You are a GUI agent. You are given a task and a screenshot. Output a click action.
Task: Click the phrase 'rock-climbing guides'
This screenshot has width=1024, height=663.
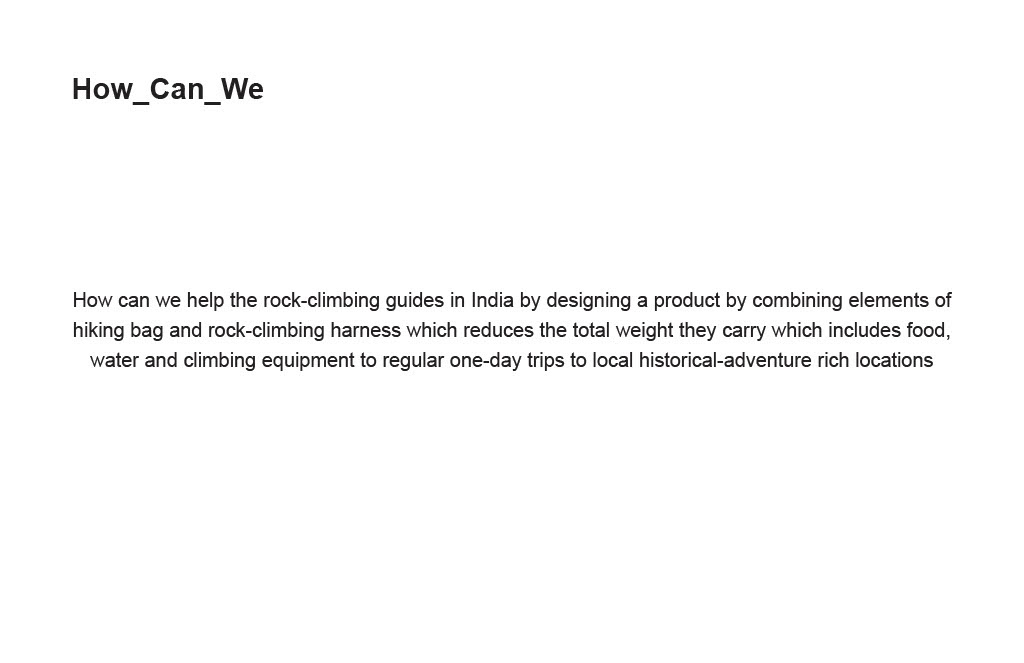point(353,300)
